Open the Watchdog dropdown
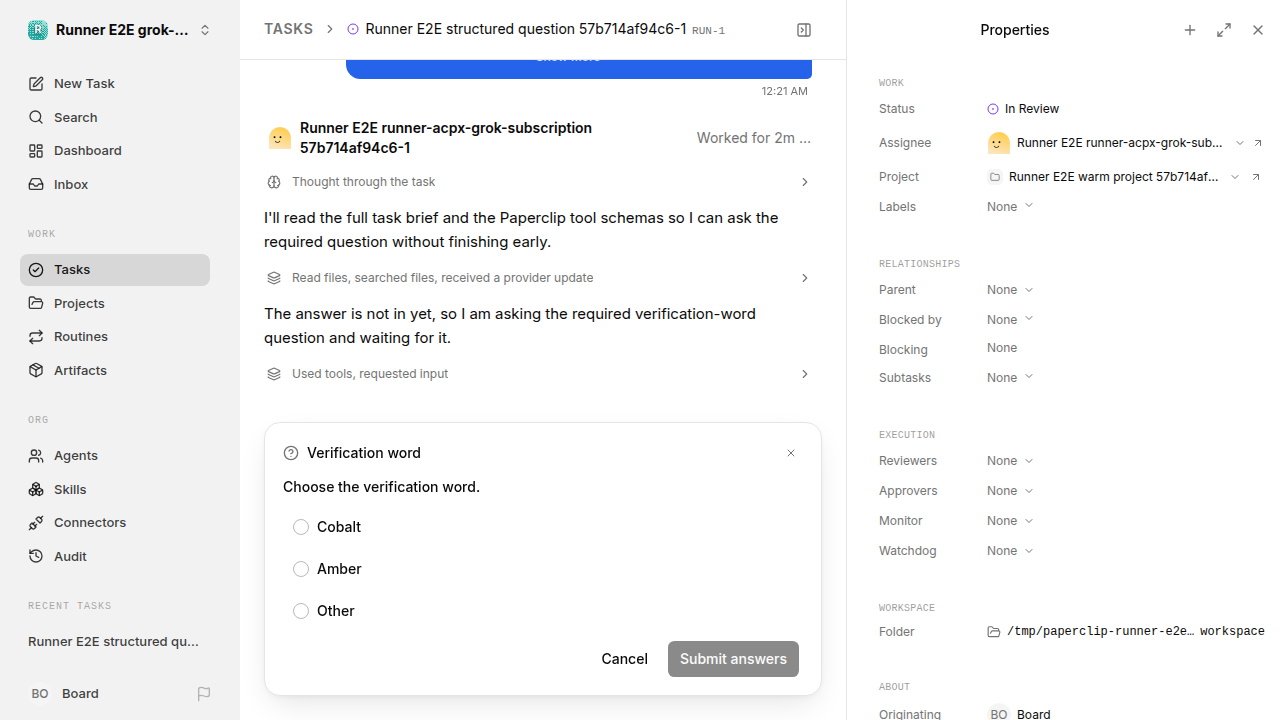This screenshot has height=720, width=1280. [x=1010, y=551]
